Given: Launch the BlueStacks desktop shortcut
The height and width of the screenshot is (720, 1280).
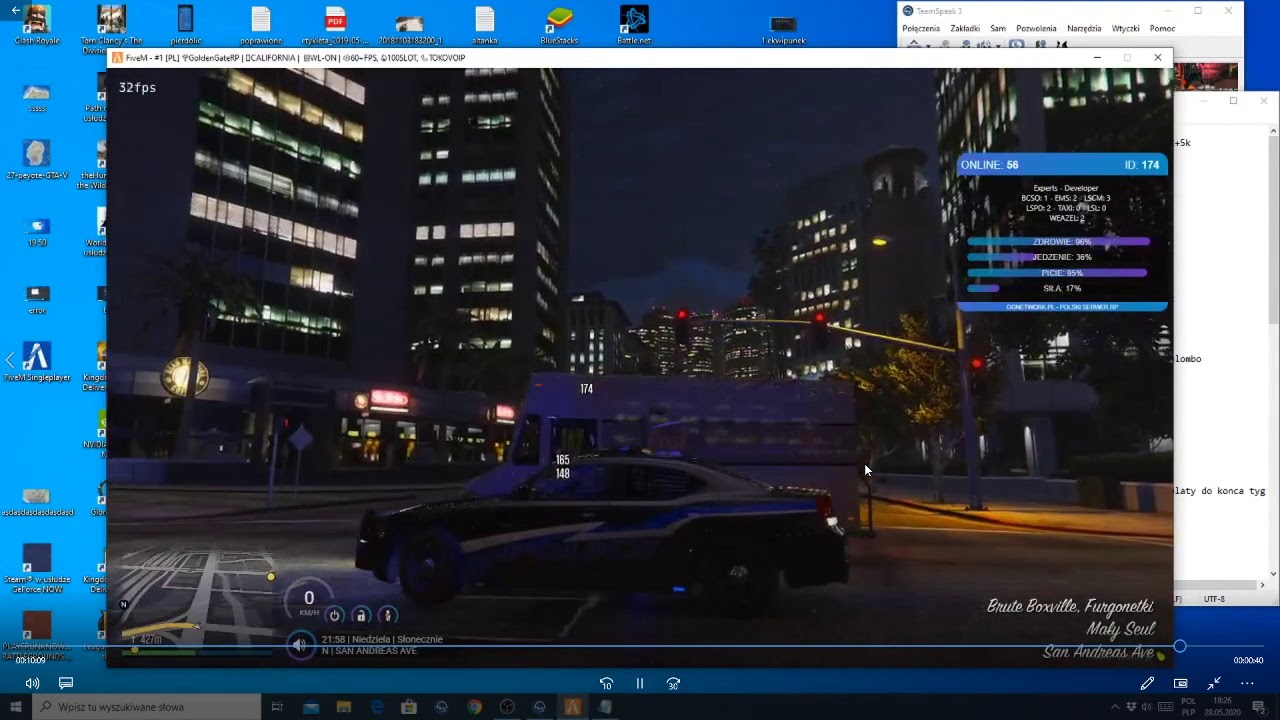Looking at the screenshot, I should pyautogui.click(x=559, y=25).
